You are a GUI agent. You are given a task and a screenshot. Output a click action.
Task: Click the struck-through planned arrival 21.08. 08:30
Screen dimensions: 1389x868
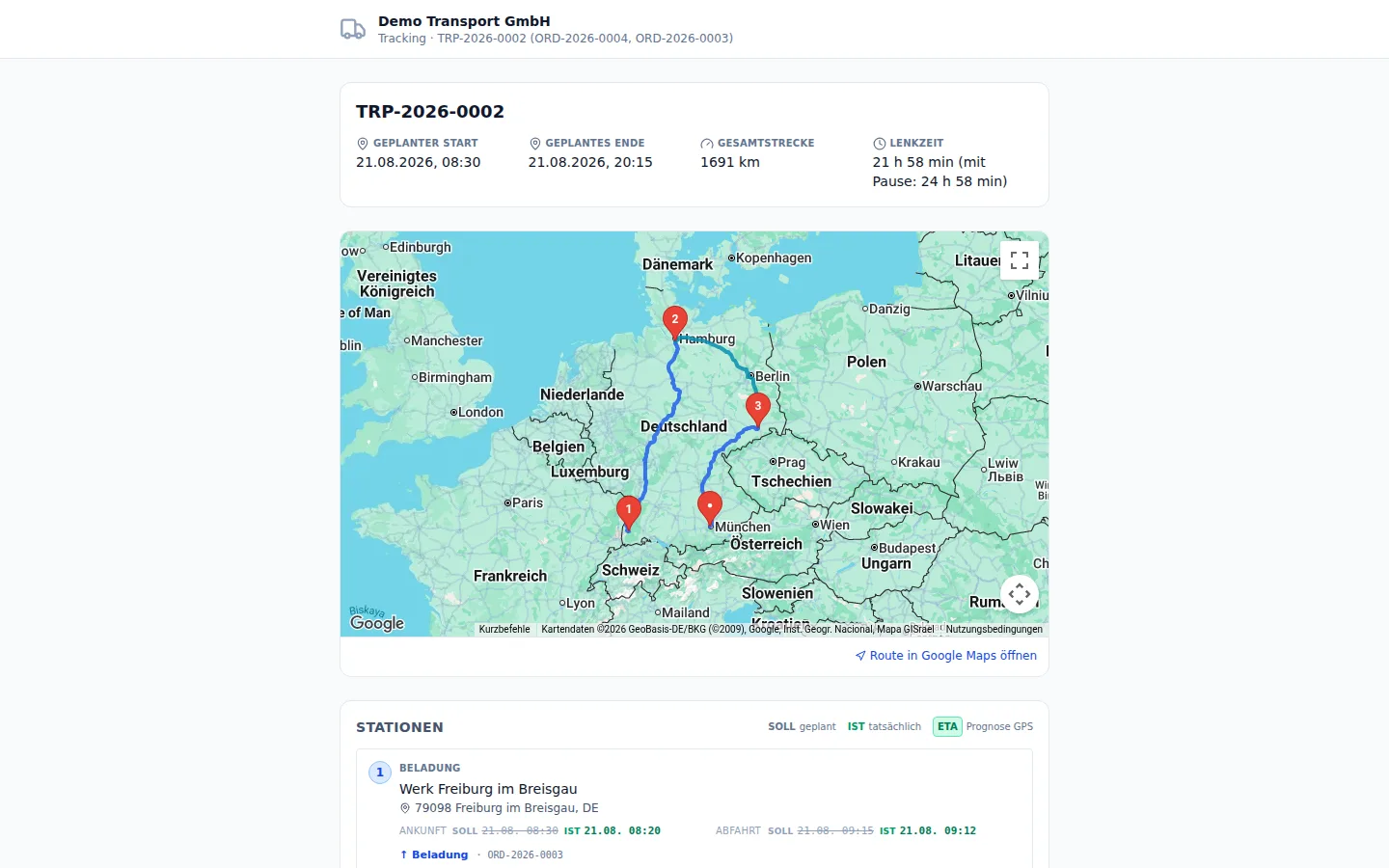pos(520,830)
